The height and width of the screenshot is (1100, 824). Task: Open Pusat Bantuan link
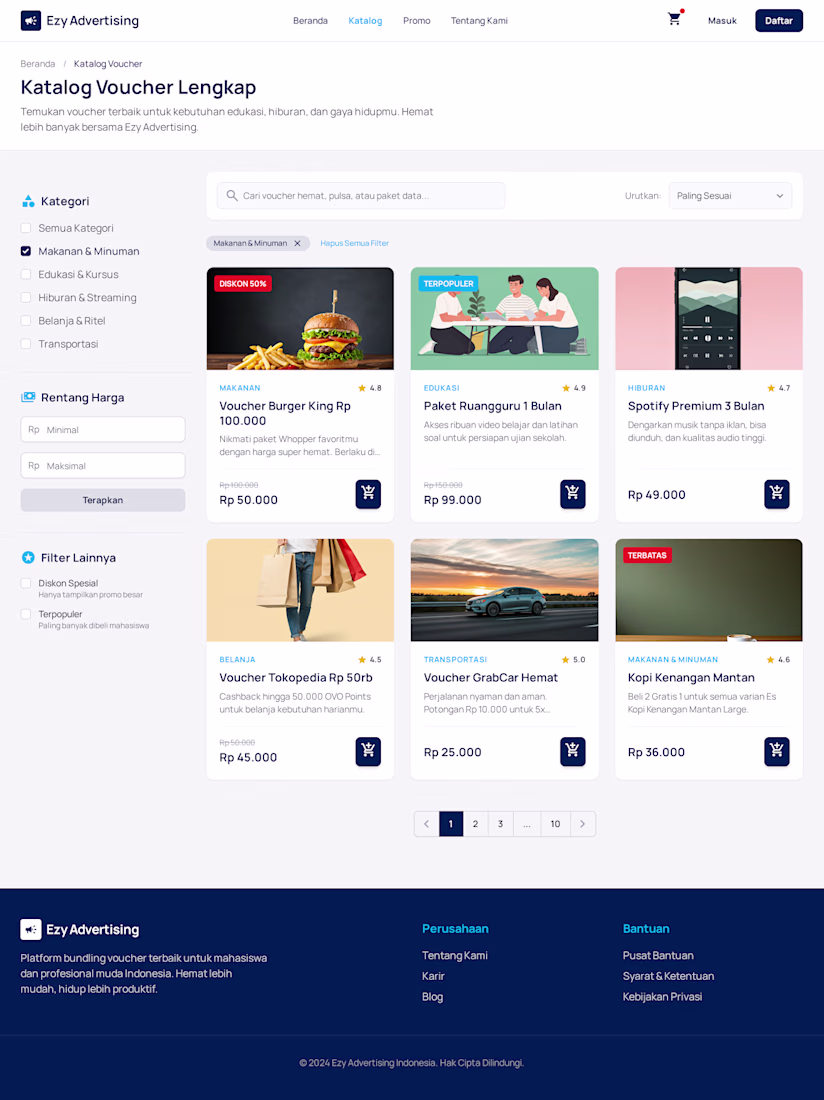point(658,955)
